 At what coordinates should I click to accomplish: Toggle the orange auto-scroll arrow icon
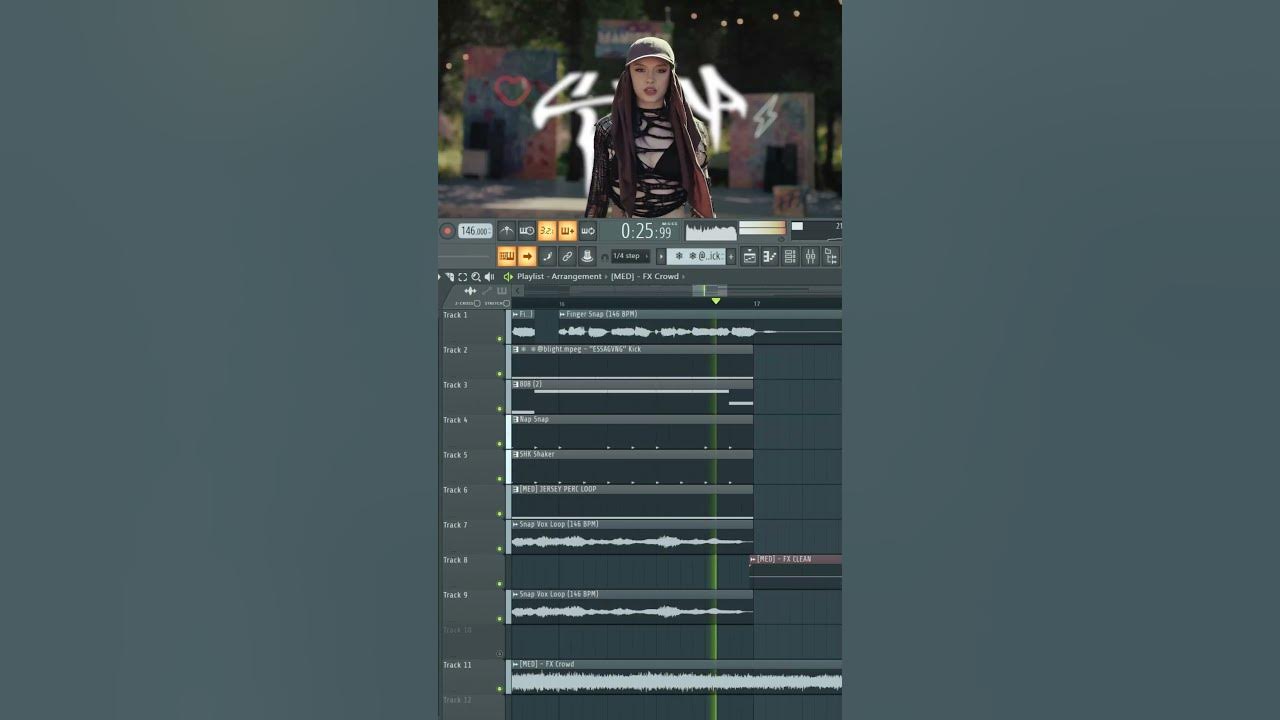(x=527, y=257)
